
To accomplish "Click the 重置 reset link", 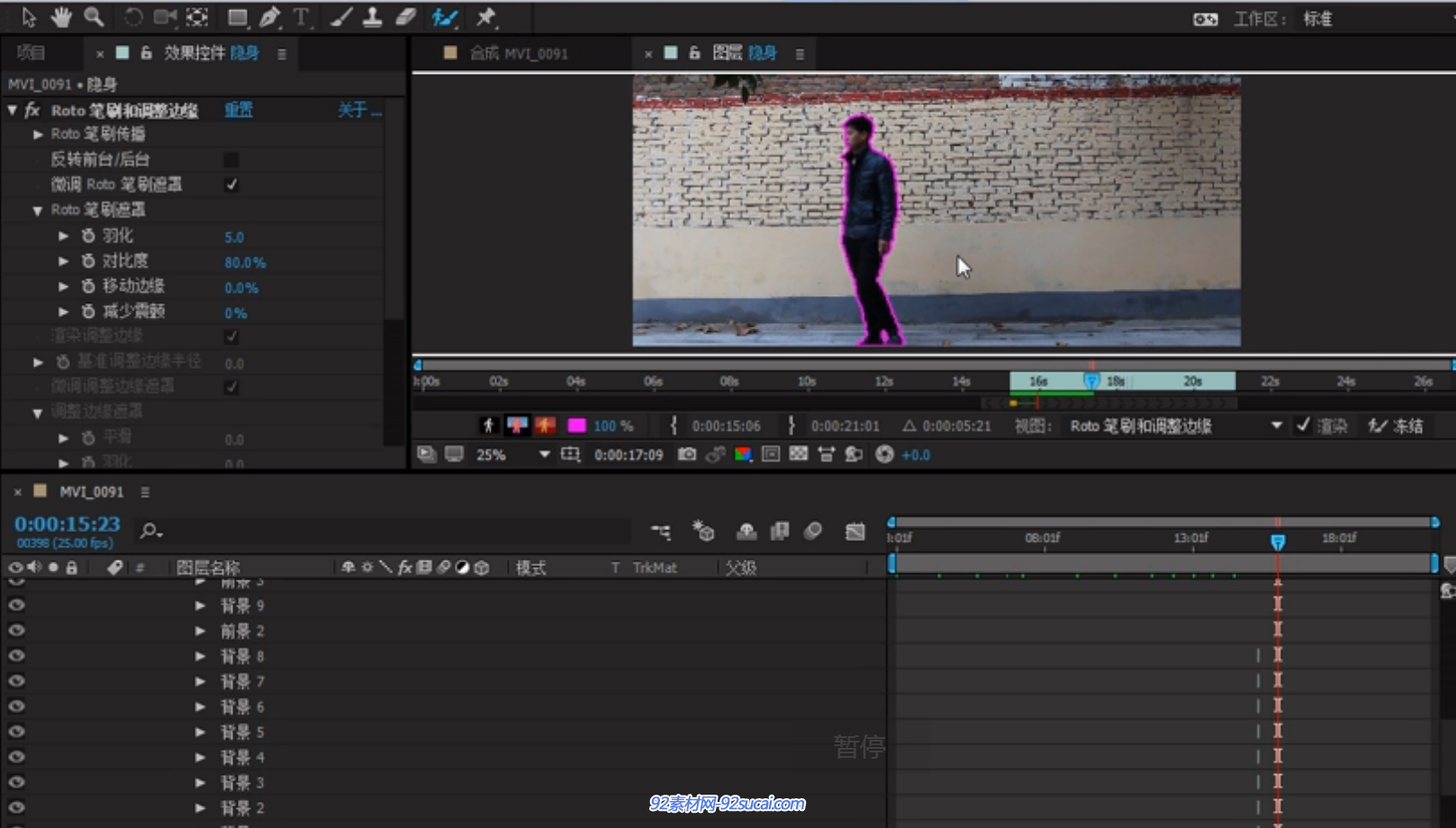I will click(x=239, y=110).
